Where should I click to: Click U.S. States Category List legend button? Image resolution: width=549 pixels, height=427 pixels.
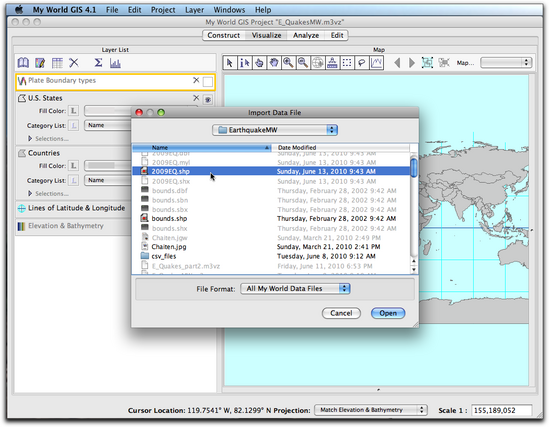73,125
